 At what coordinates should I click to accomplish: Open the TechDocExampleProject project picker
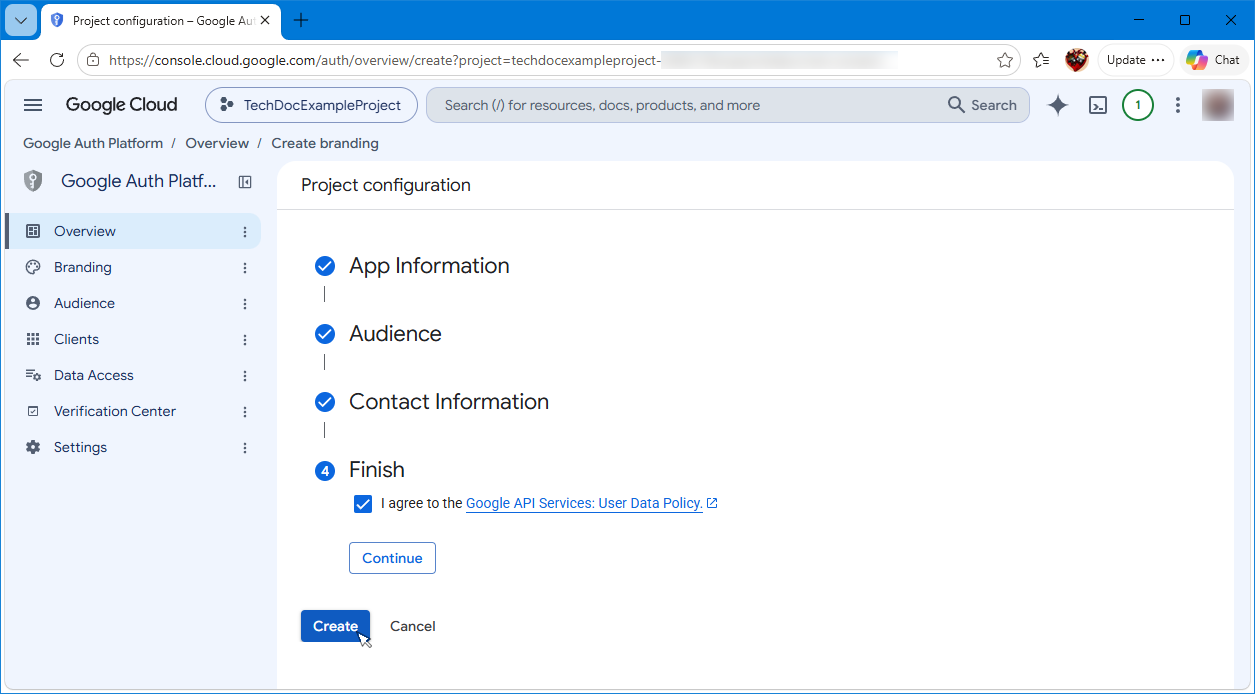click(311, 105)
